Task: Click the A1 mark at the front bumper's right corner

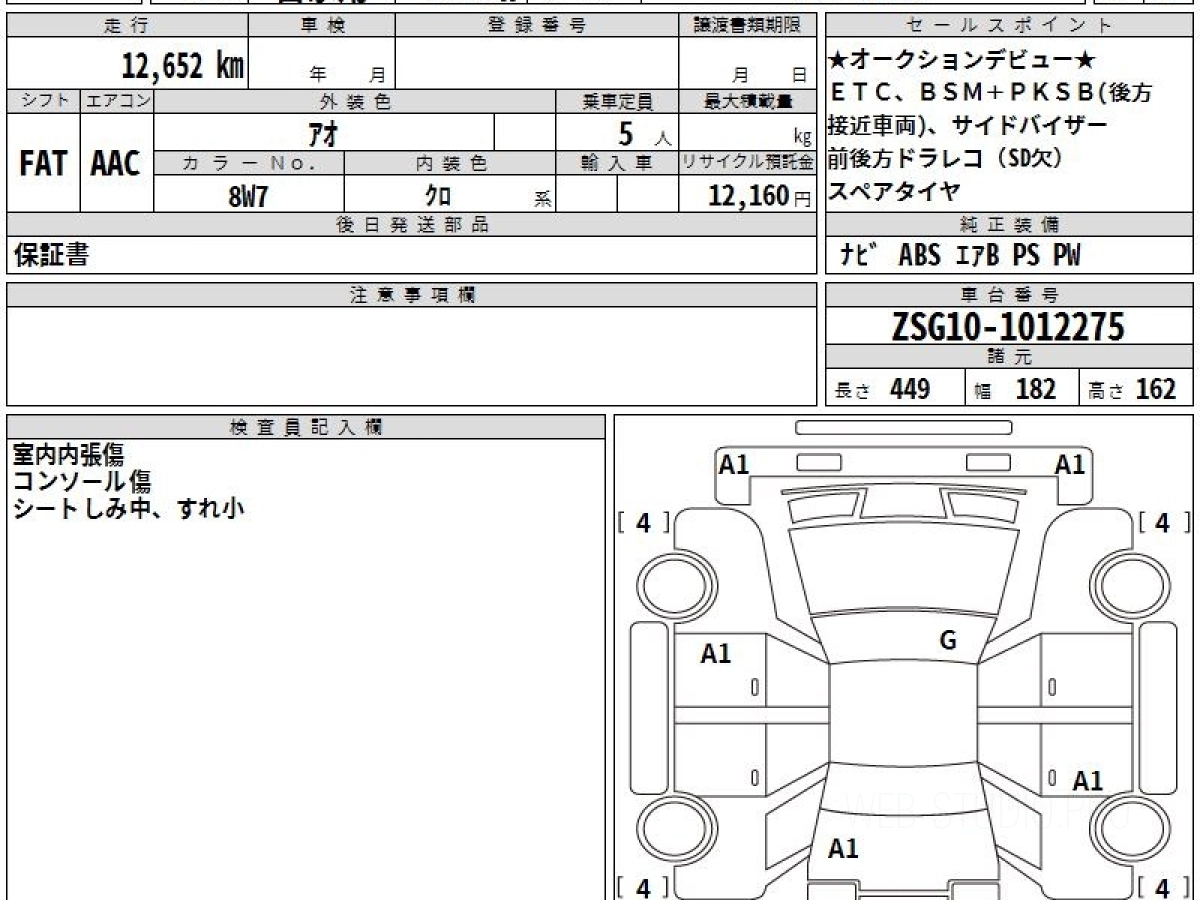Action: pyautogui.click(x=1070, y=464)
